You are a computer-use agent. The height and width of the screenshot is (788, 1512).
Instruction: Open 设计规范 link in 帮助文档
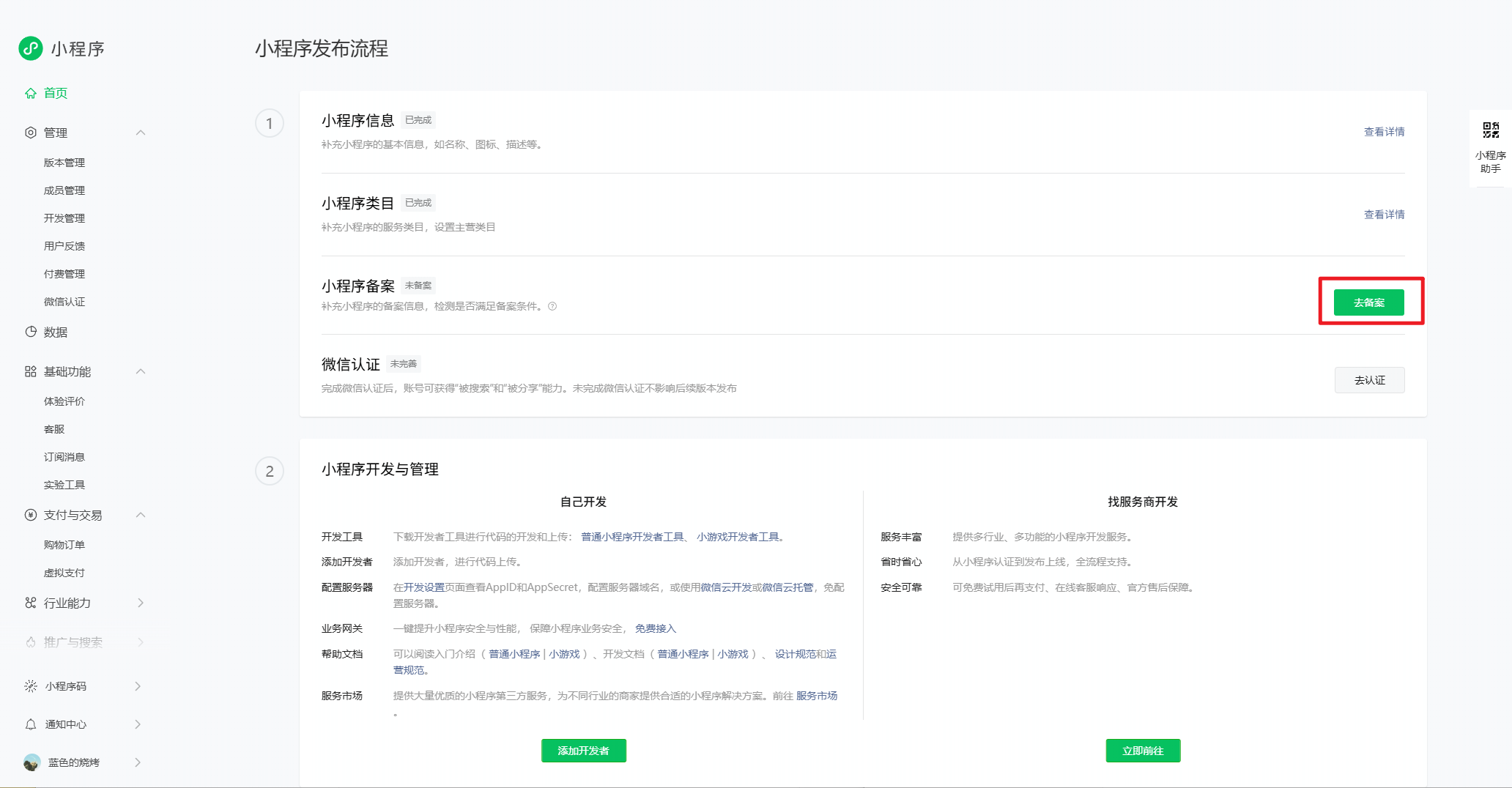[795, 654]
